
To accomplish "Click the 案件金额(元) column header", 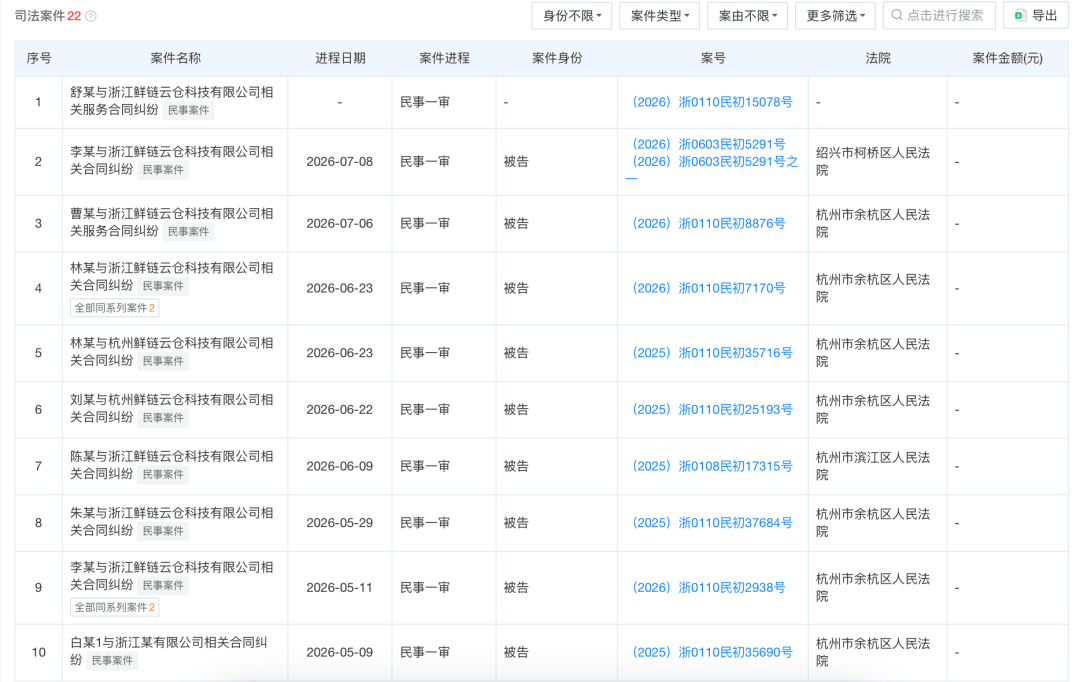I will [1007, 59].
